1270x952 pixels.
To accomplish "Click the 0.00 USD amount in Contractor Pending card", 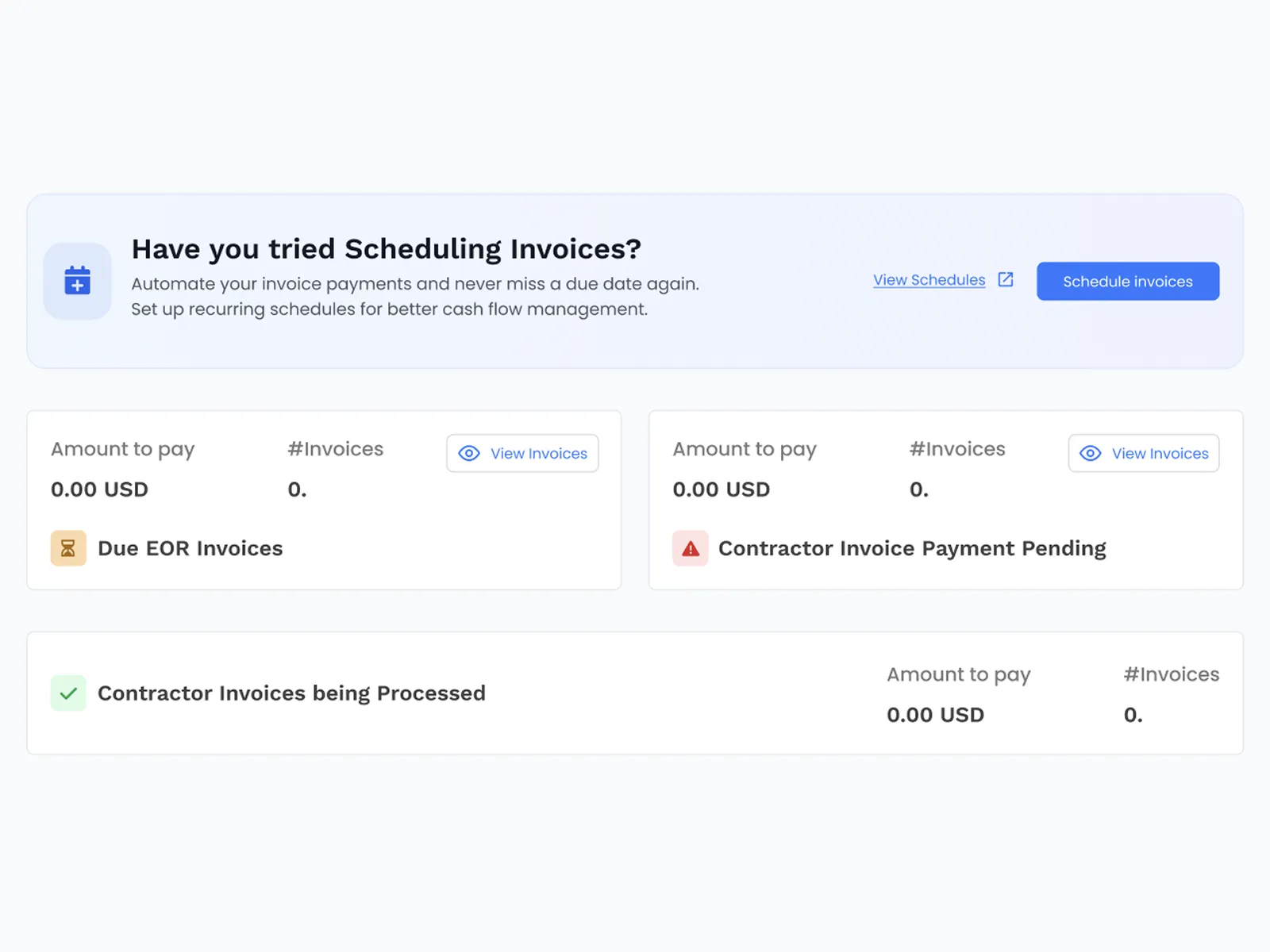I will tap(721, 489).
